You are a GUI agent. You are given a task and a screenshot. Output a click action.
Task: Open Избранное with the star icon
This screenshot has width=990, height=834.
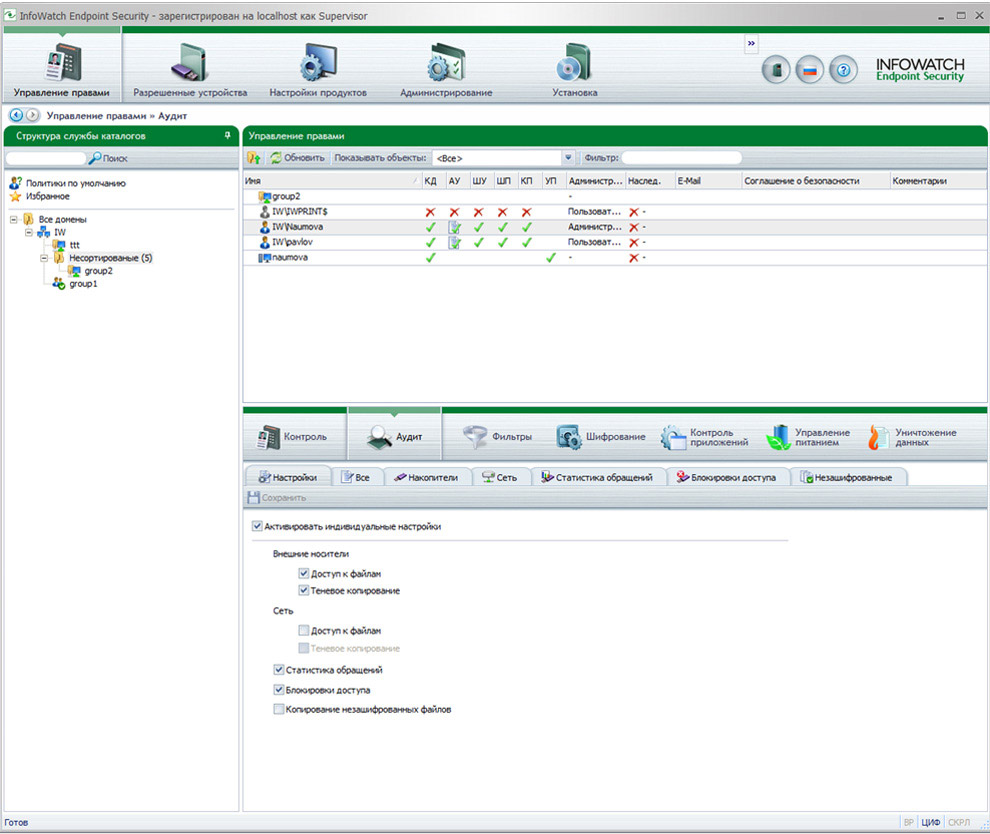pyautogui.click(x=40, y=196)
